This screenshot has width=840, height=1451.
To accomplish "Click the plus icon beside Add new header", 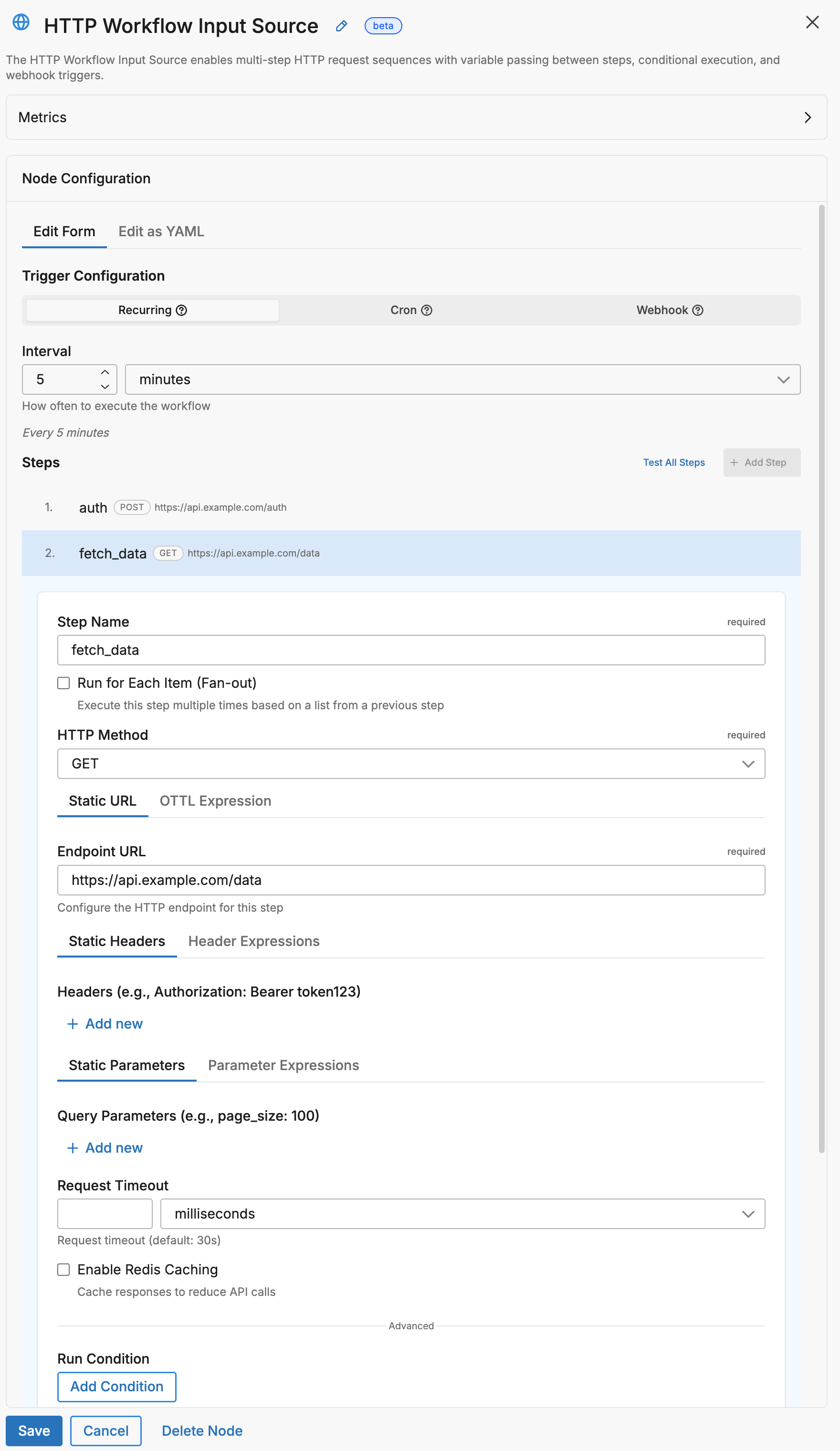I will pos(73,1024).
